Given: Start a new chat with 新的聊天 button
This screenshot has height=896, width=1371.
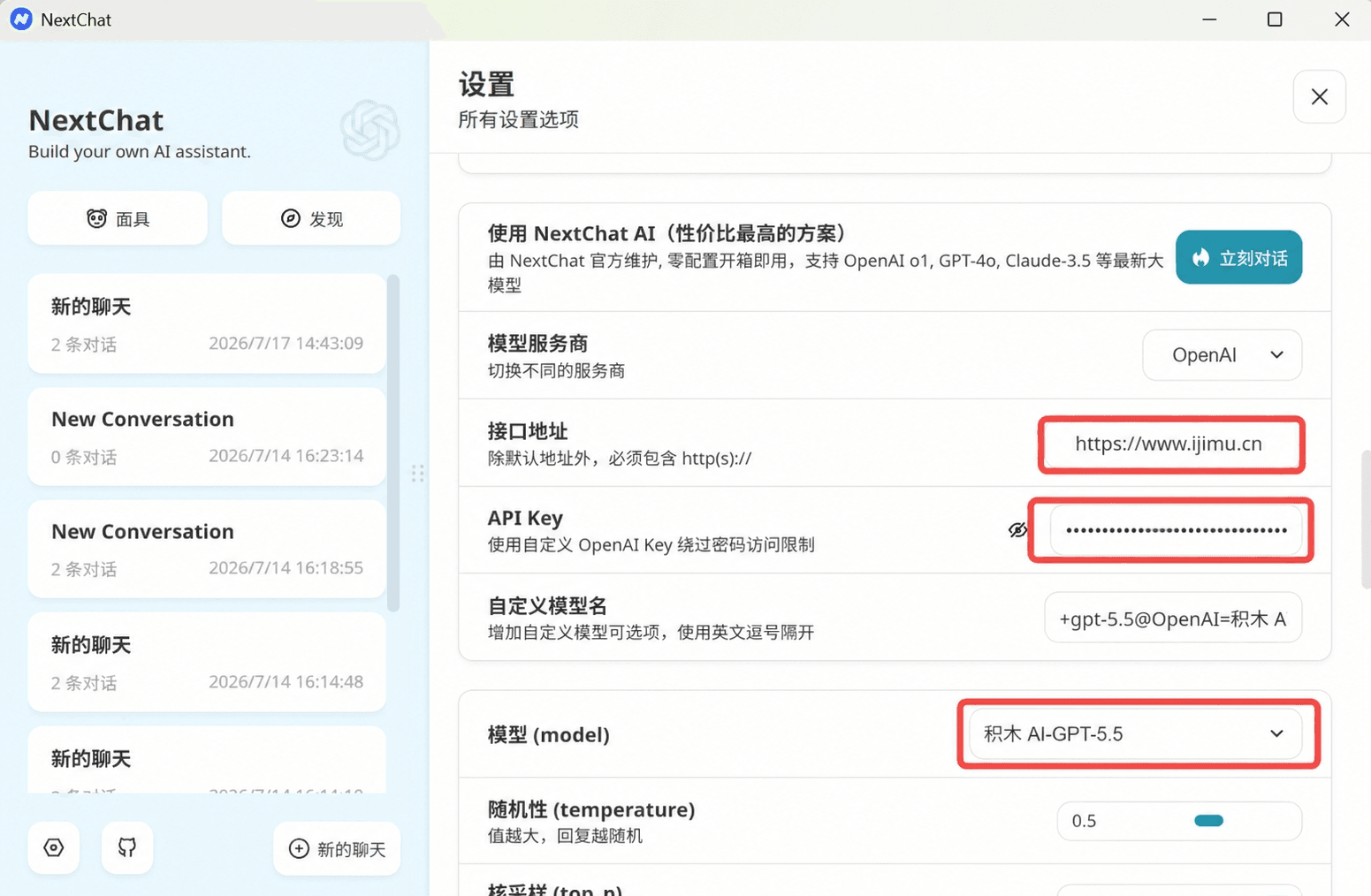Looking at the screenshot, I should (x=337, y=848).
